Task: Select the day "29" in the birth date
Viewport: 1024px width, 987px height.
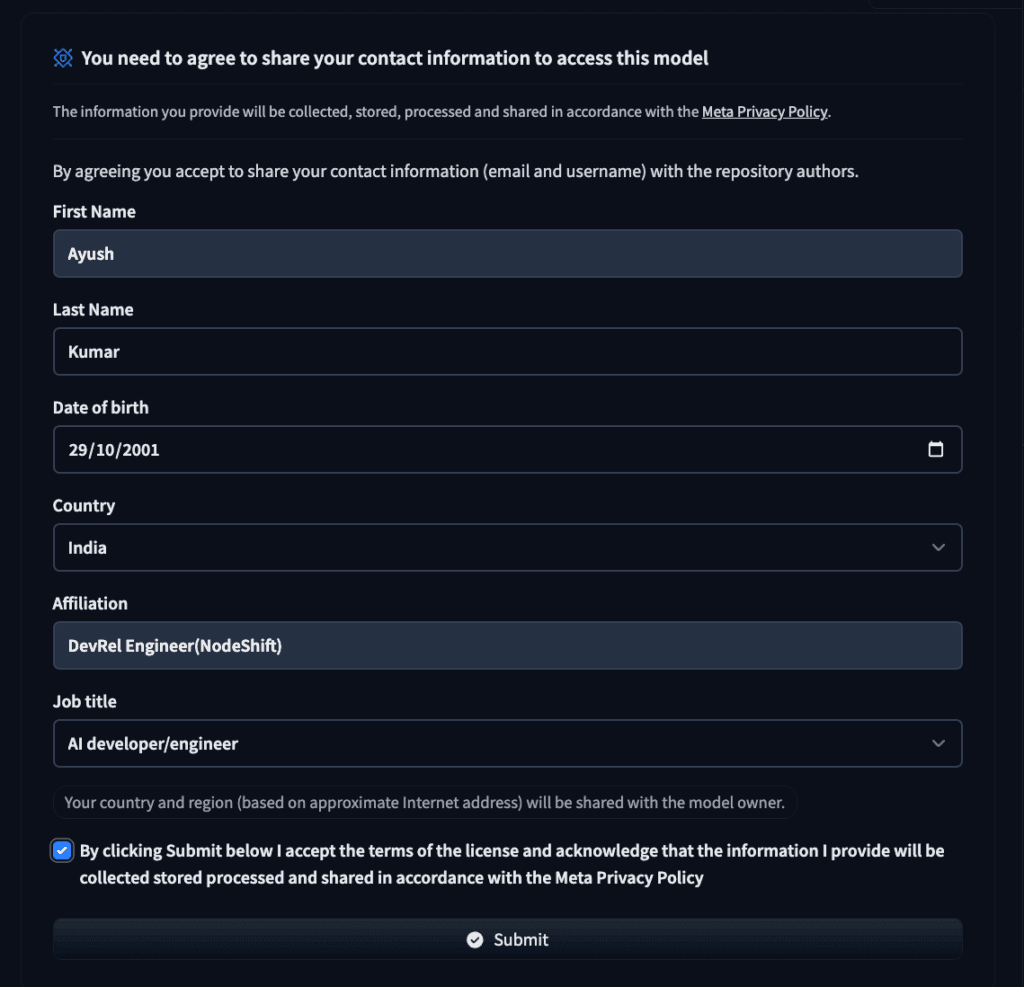Action: 78,450
